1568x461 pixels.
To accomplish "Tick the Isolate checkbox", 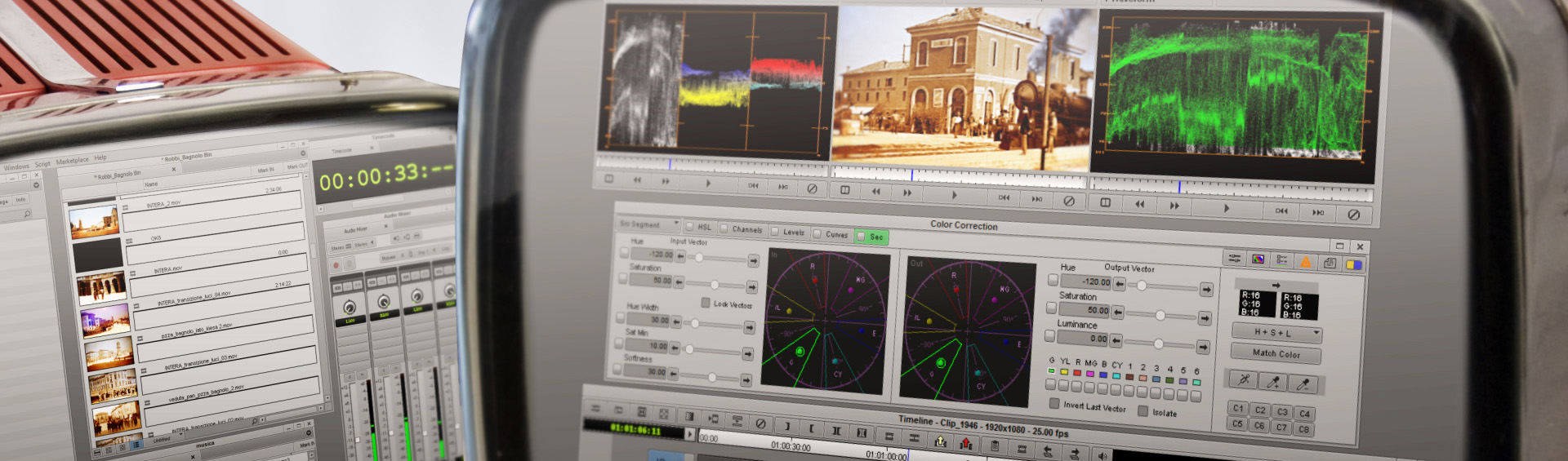I will tap(1143, 411).
